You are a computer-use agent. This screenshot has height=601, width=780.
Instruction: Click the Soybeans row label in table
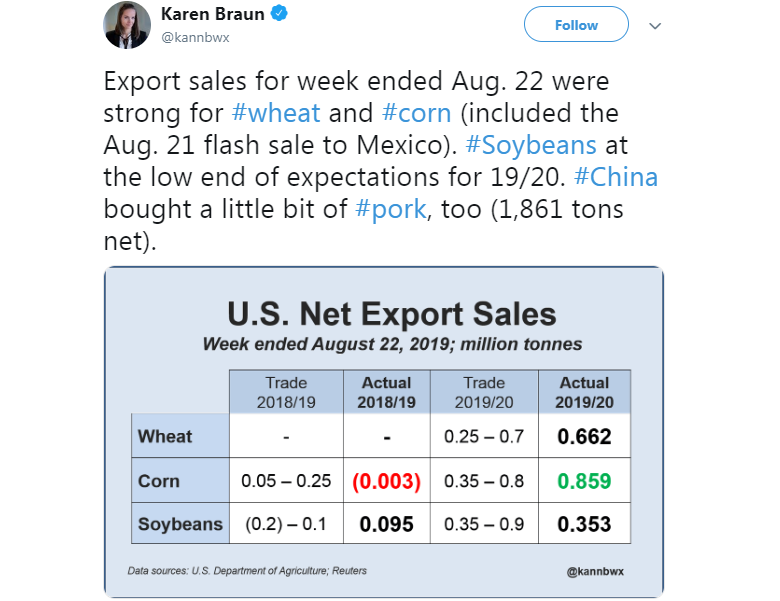[x=180, y=524]
